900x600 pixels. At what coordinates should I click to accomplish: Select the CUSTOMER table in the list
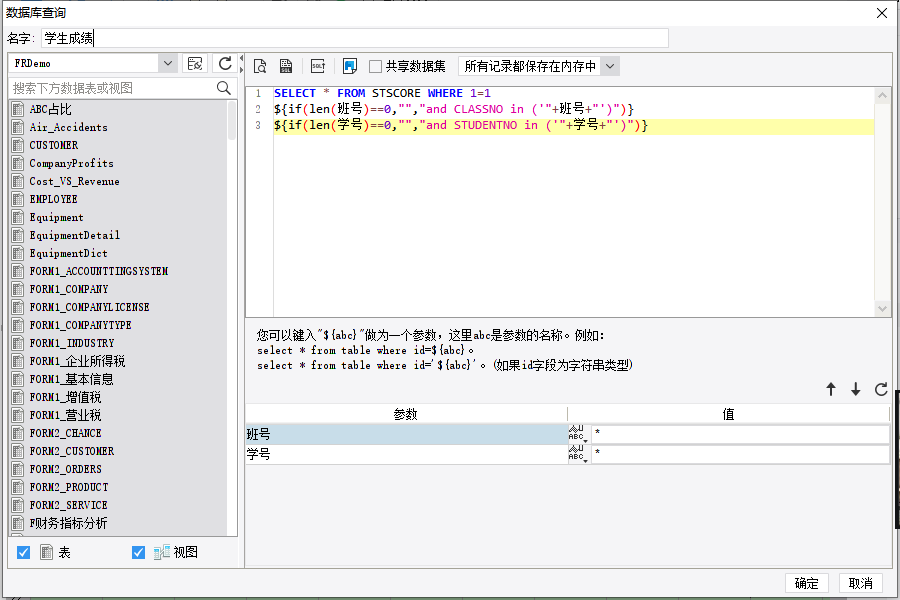coord(54,145)
